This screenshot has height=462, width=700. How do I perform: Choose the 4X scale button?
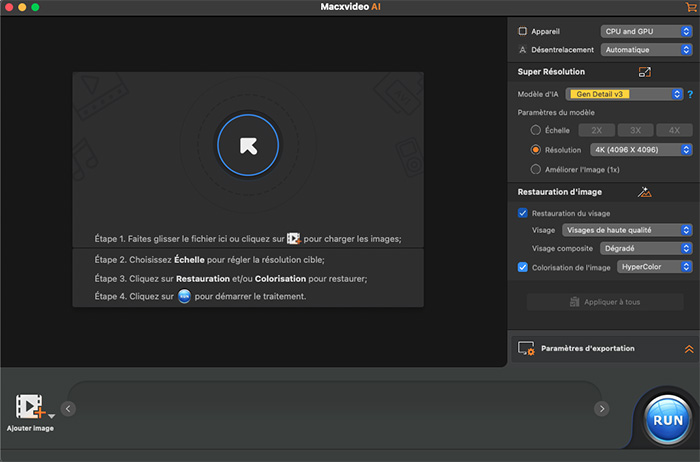click(x=674, y=130)
